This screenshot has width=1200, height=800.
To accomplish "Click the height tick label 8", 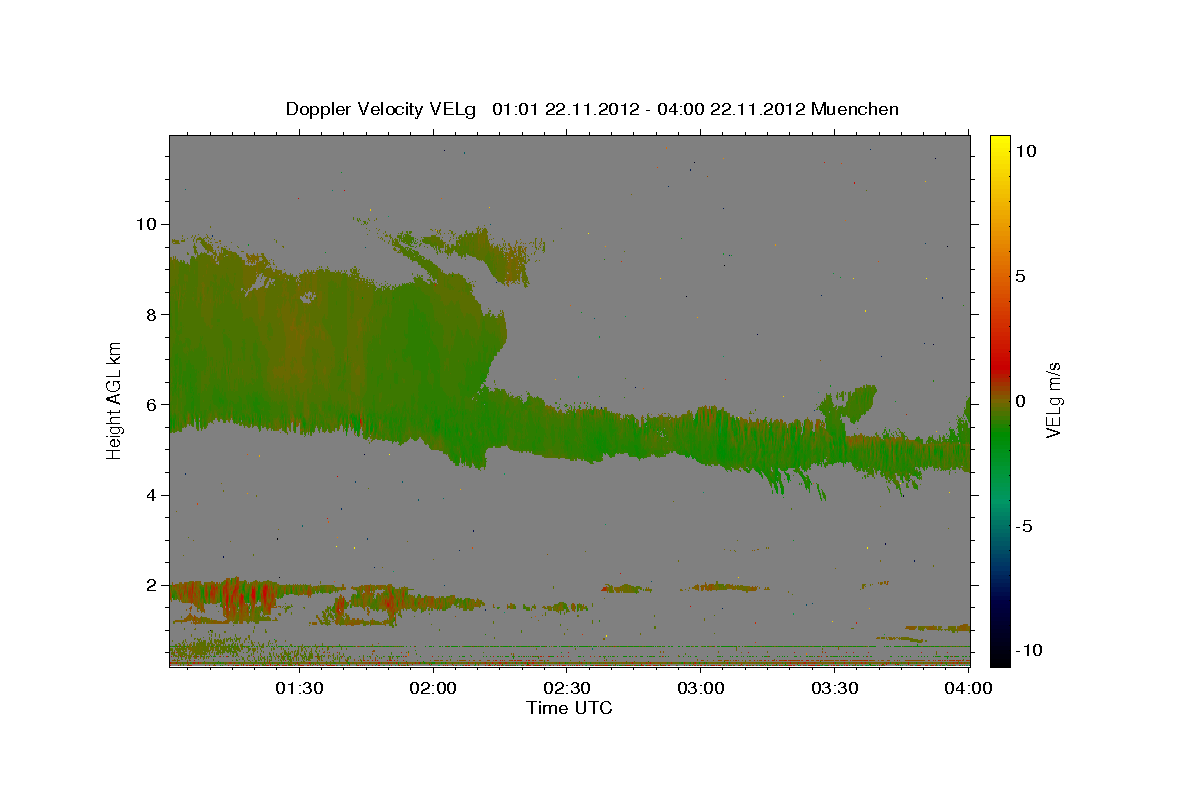I will 154,314.
